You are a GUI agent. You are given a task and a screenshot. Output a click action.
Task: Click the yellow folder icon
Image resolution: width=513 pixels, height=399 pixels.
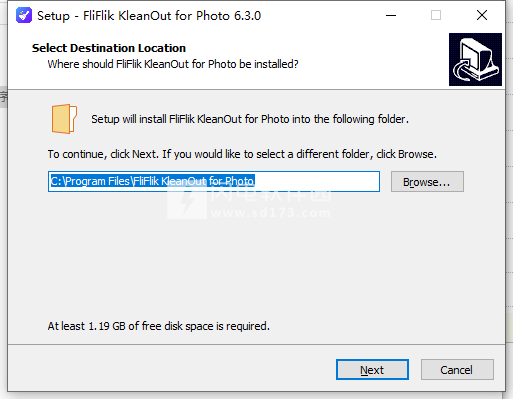coord(64,119)
